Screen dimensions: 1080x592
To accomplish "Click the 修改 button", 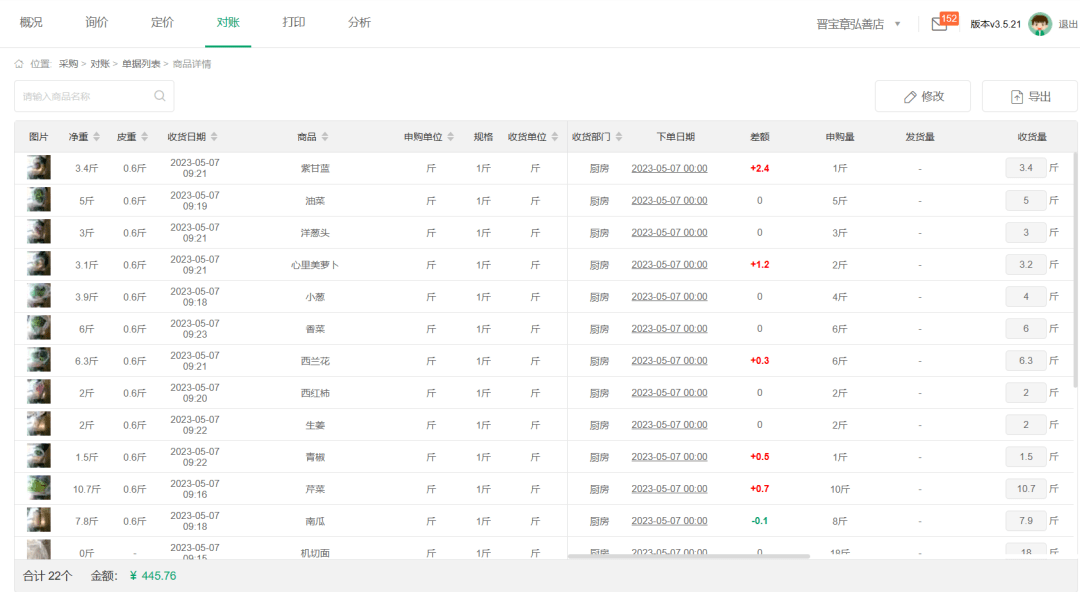I will [x=922, y=96].
